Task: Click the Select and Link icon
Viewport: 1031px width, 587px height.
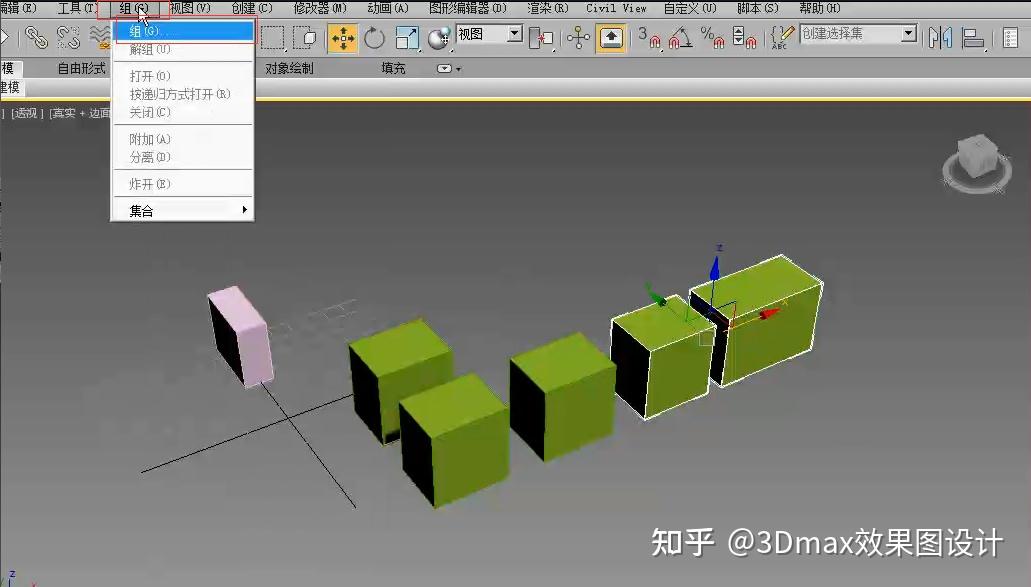Action: 38,38
